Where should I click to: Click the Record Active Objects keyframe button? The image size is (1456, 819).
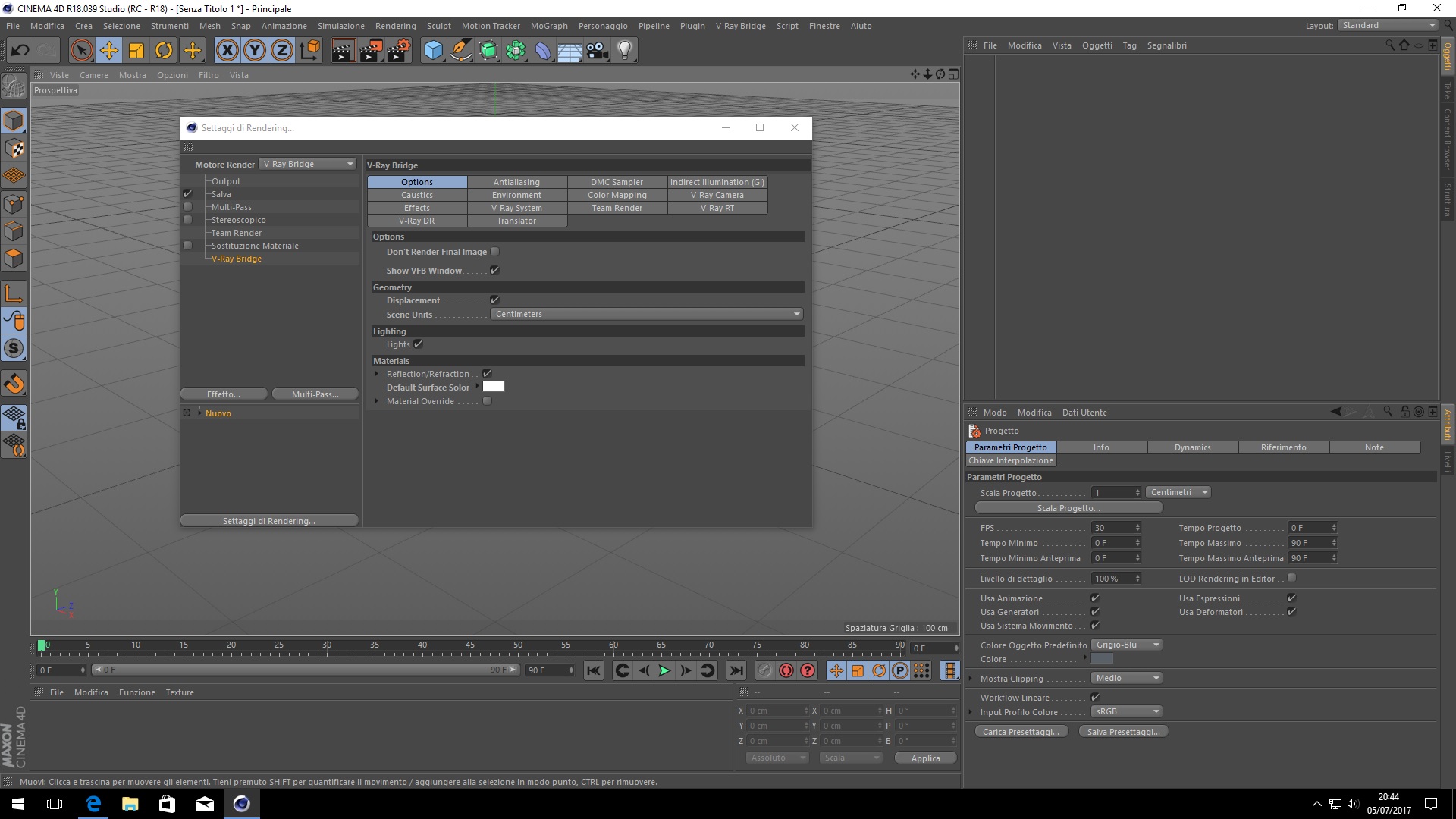(786, 670)
